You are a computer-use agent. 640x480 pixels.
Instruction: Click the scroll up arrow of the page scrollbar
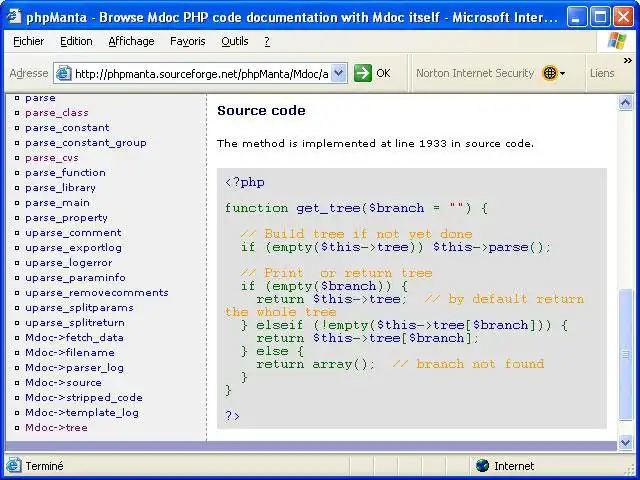(x=625, y=102)
